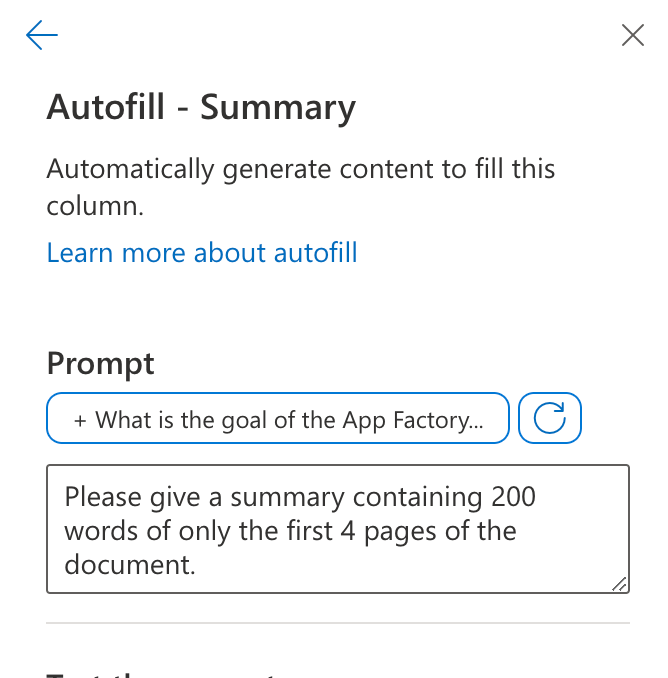Close the Autofill panel with X
Viewport: 668px width, 678px height.
click(632, 36)
